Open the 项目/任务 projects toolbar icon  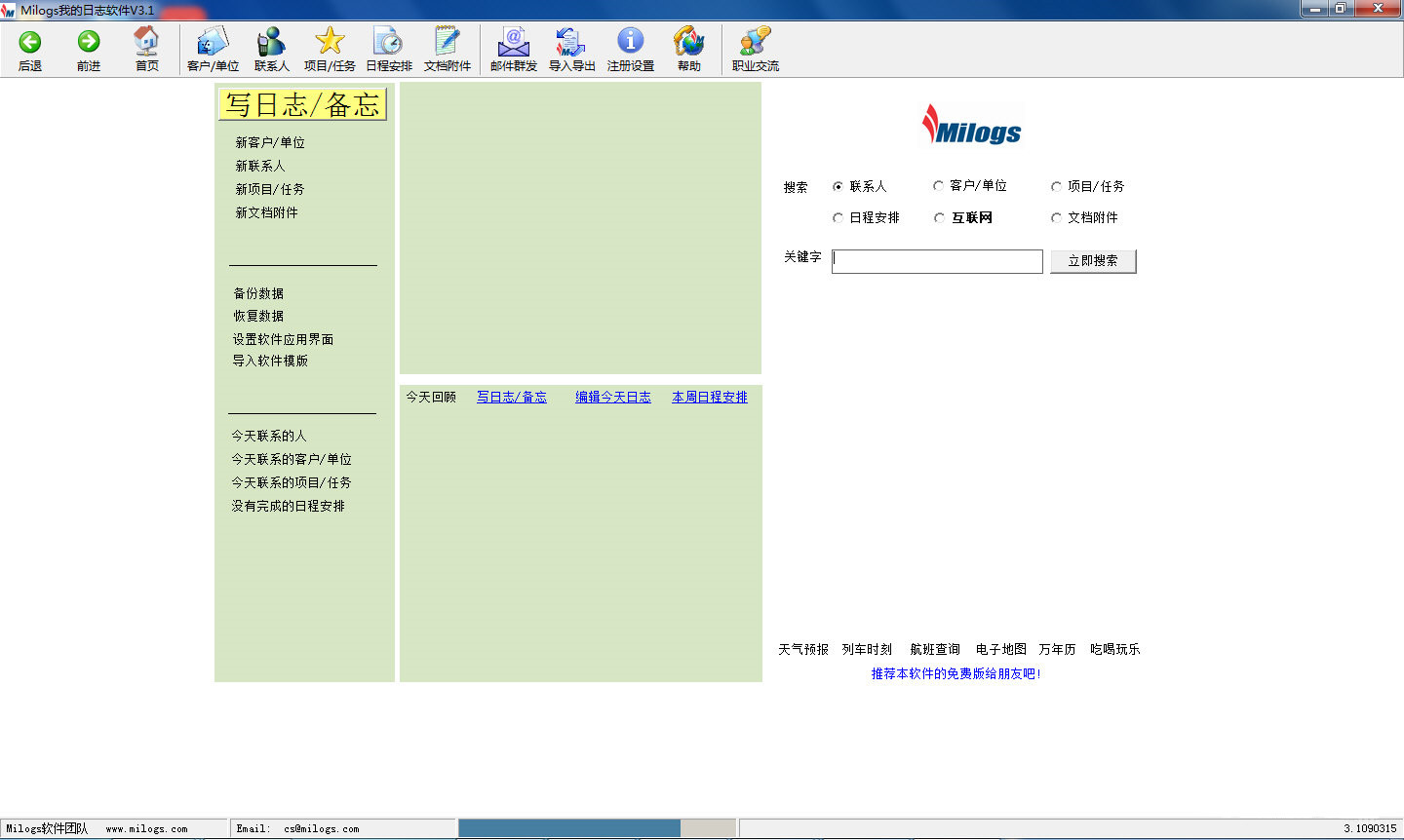pos(329,47)
